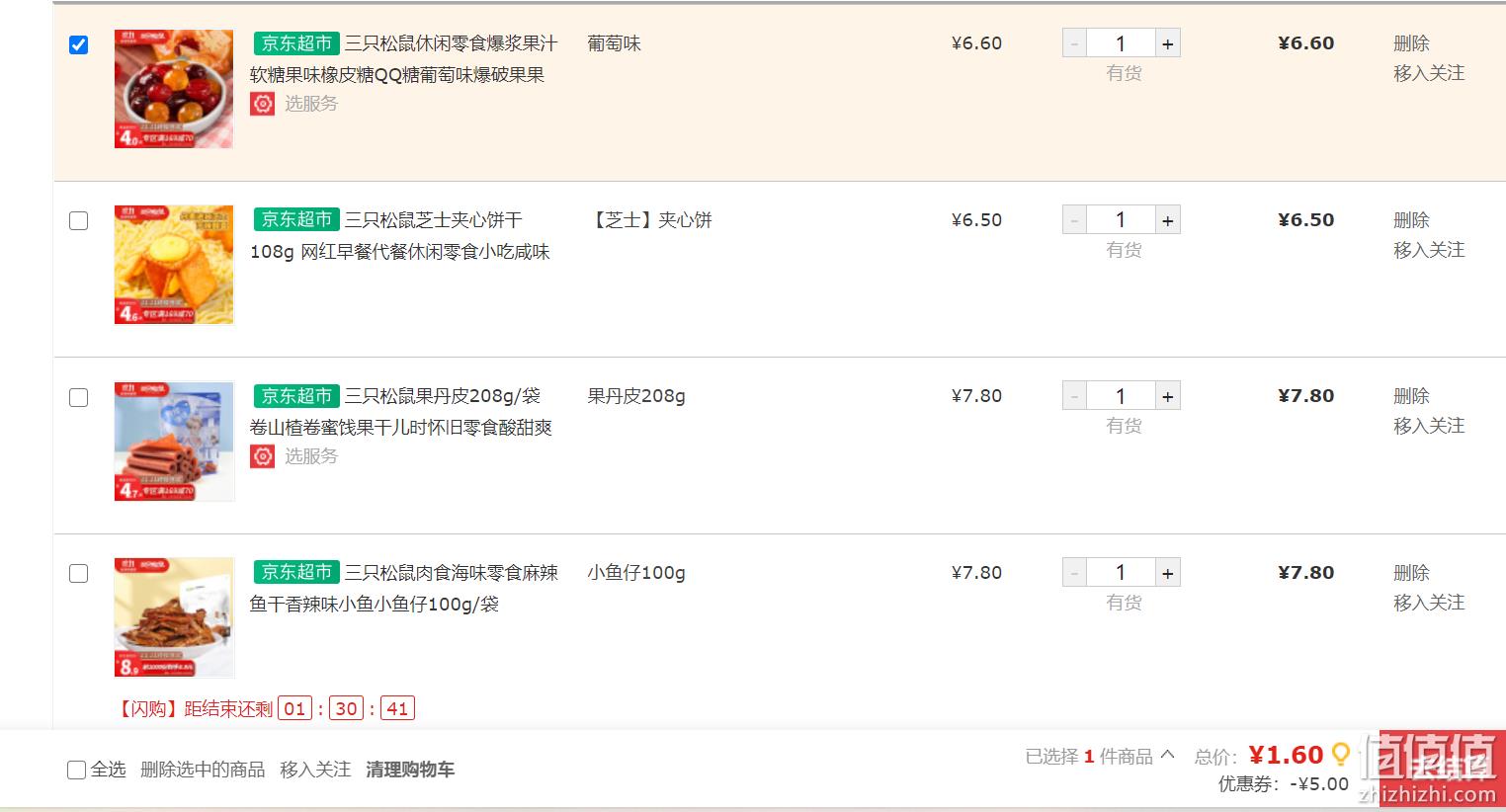
Task: Open the grape gummy candy product thumbnail
Action: tap(174, 89)
